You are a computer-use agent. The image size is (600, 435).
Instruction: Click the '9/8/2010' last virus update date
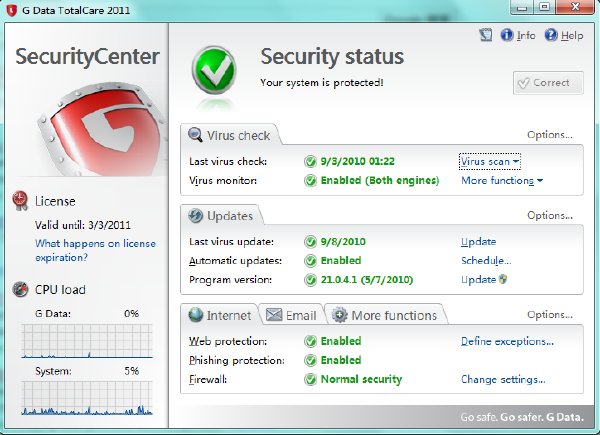tap(343, 242)
